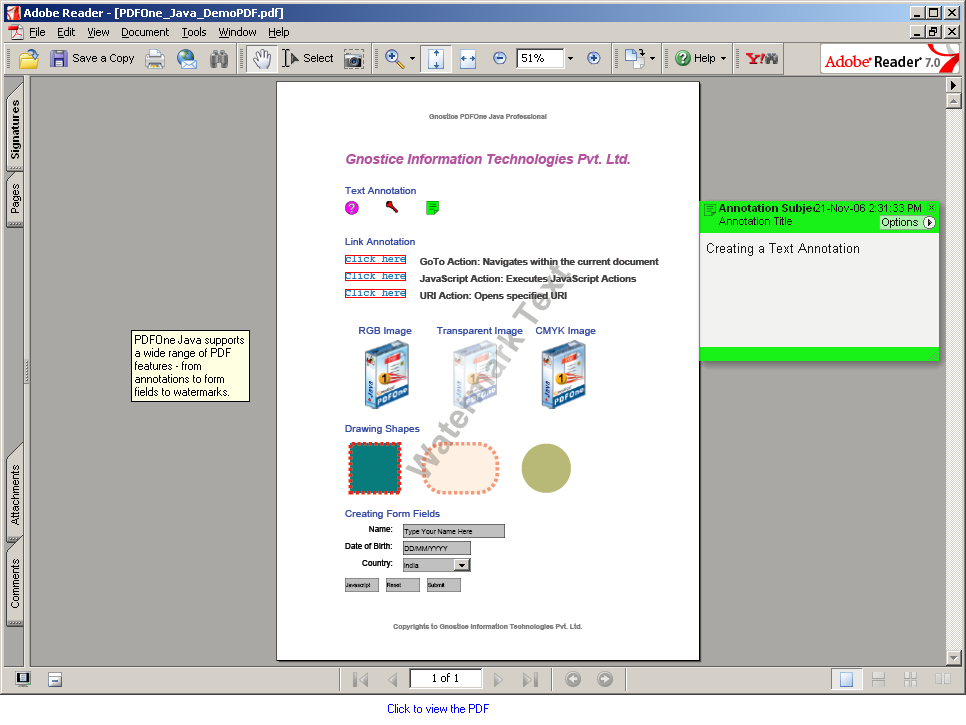Open the View menu
The width and height of the screenshot is (966, 725).
[x=98, y=32]
